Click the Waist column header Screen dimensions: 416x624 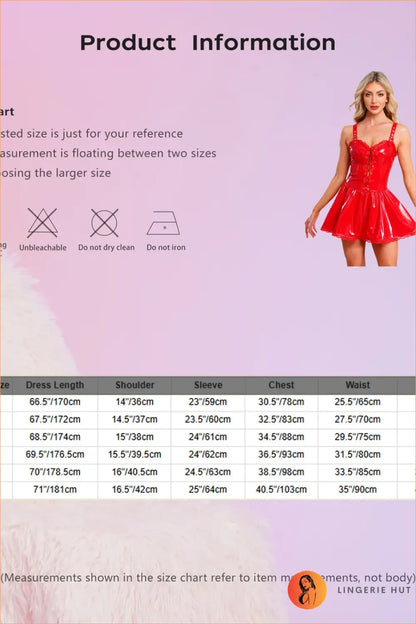point(357,385)
